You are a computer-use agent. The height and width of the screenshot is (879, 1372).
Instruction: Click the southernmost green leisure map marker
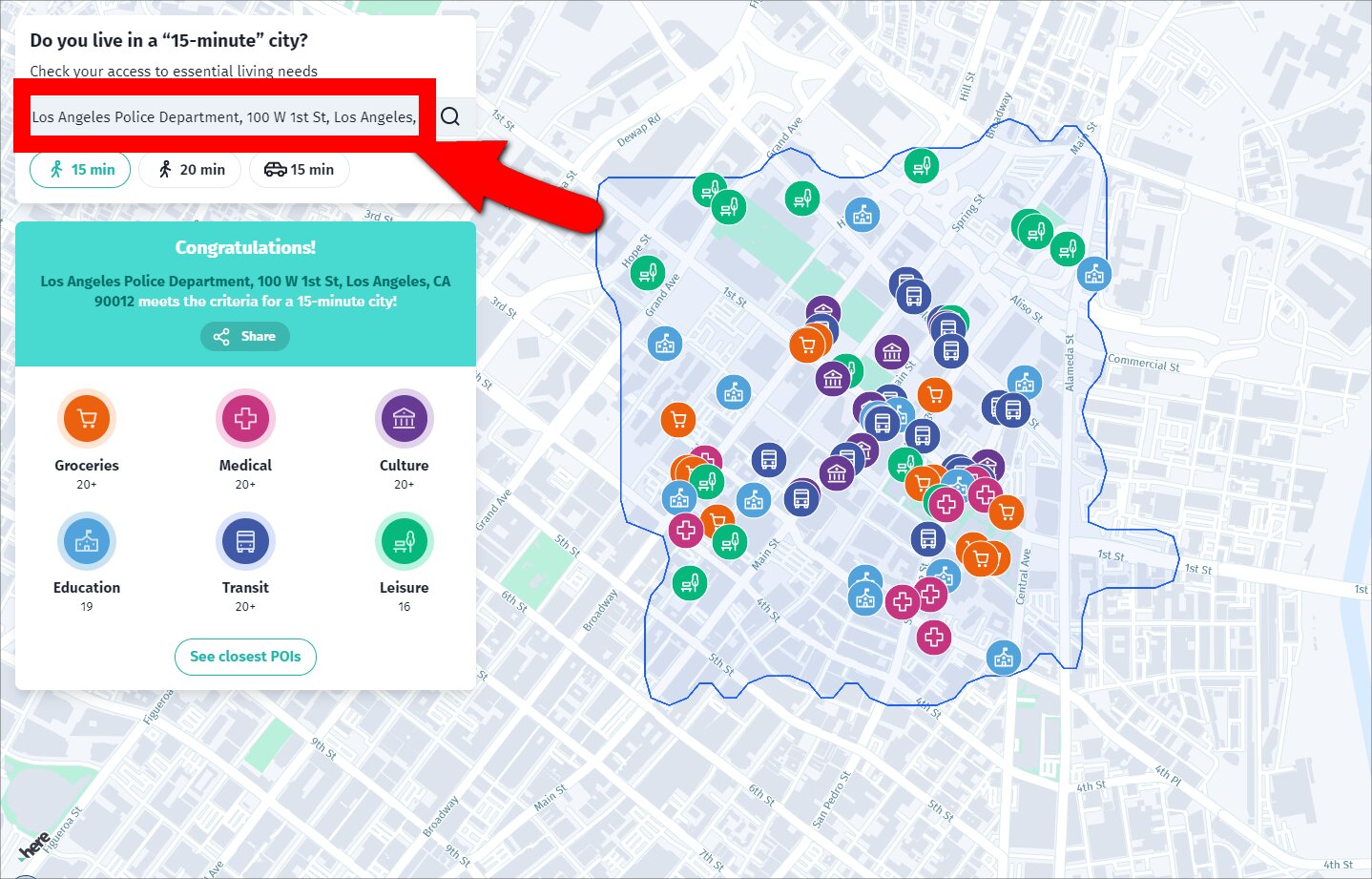coord(690,582)
